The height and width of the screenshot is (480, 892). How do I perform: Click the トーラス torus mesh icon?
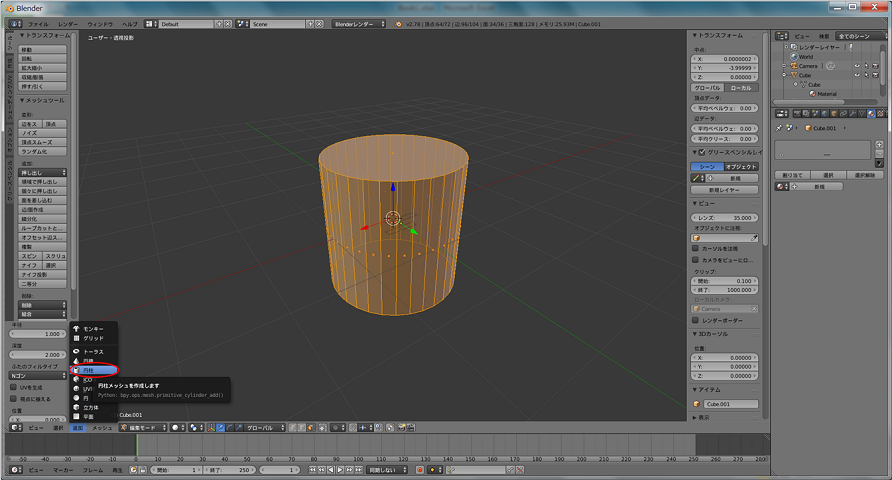coord(76,352)
